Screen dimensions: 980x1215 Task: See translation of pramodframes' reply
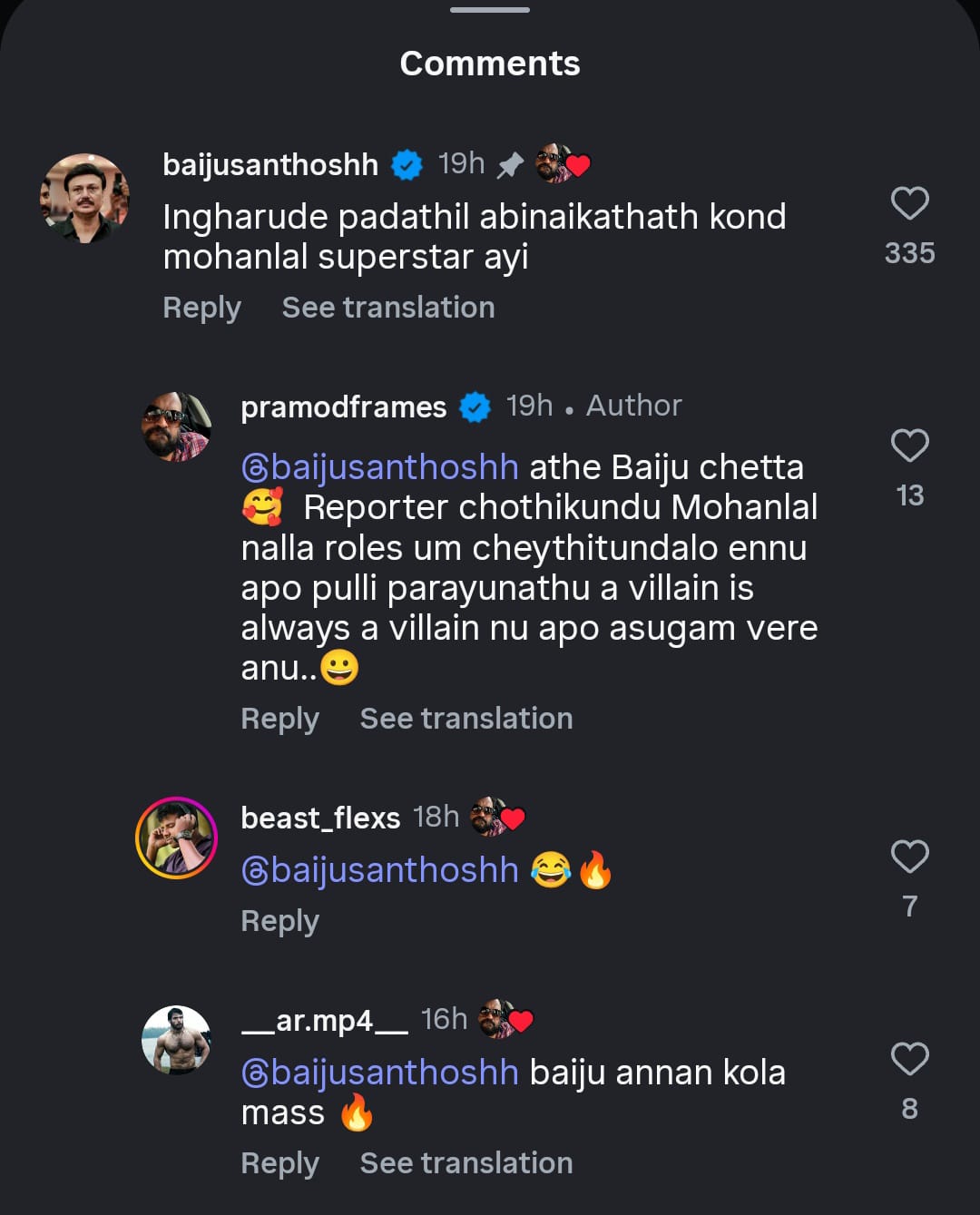(466, 719)
